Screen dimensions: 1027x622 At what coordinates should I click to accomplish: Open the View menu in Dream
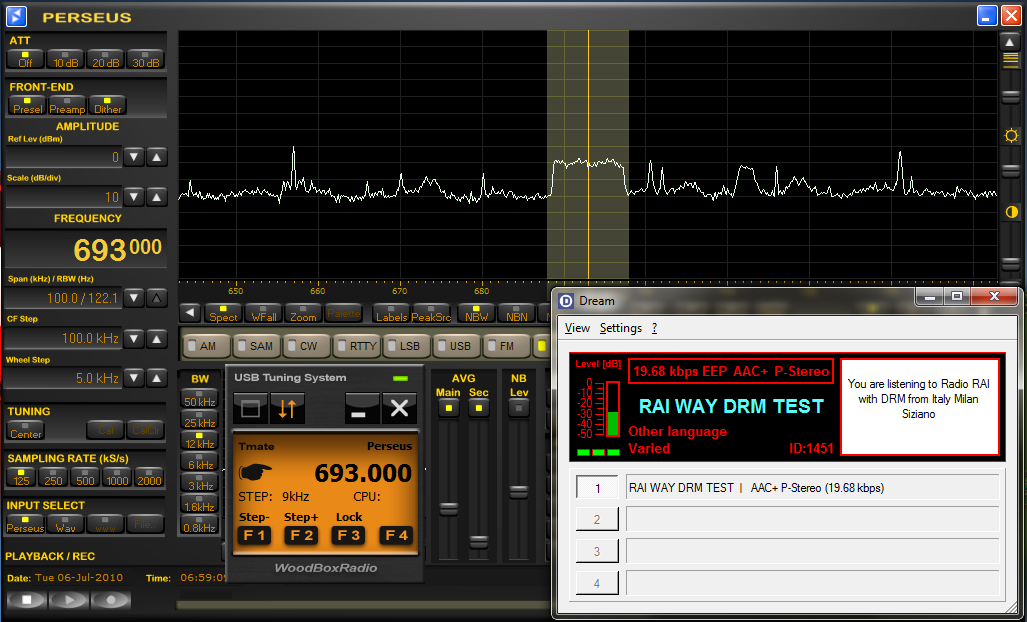[577, 328]
